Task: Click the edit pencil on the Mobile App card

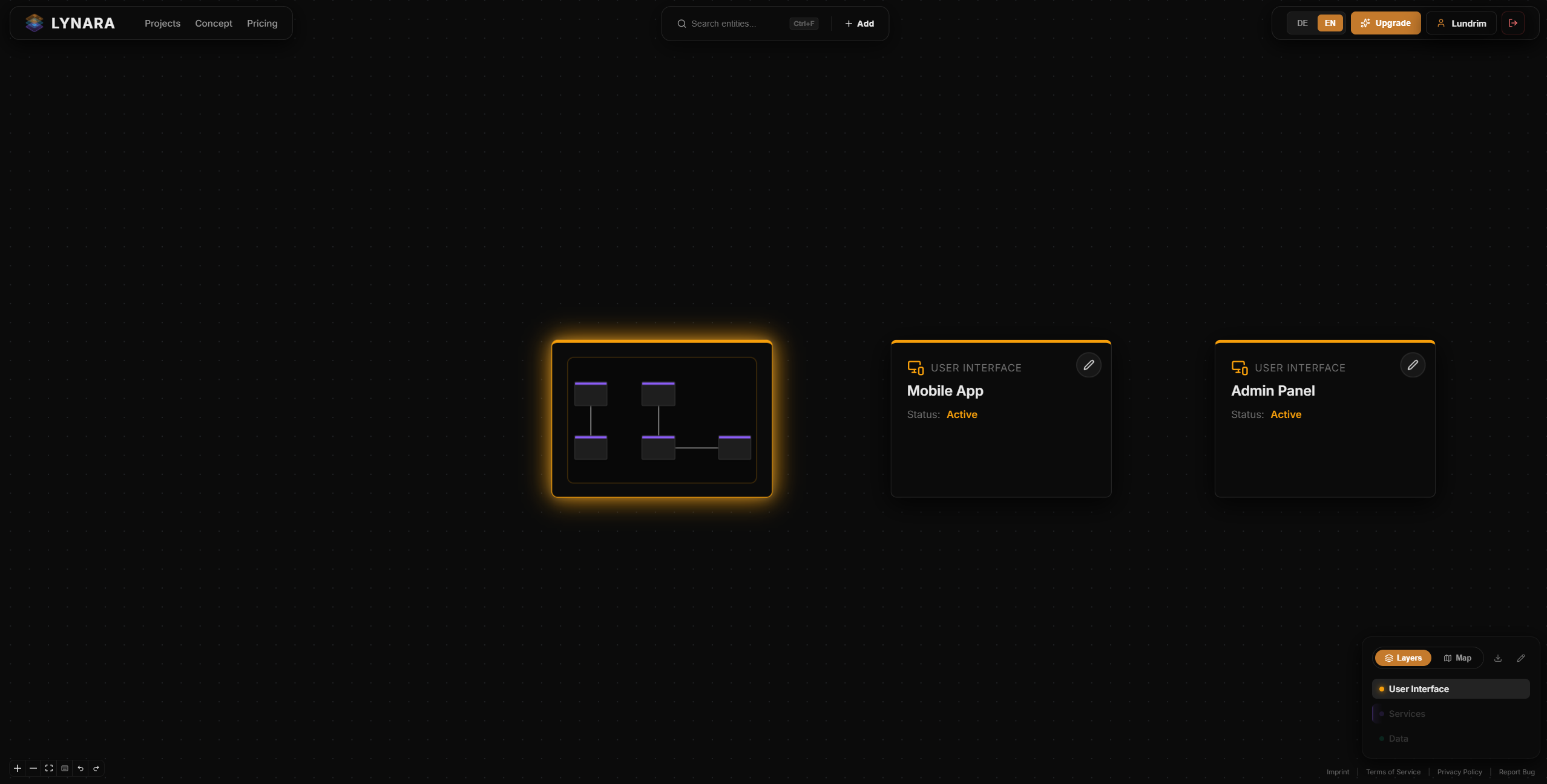Action: 1088,365
